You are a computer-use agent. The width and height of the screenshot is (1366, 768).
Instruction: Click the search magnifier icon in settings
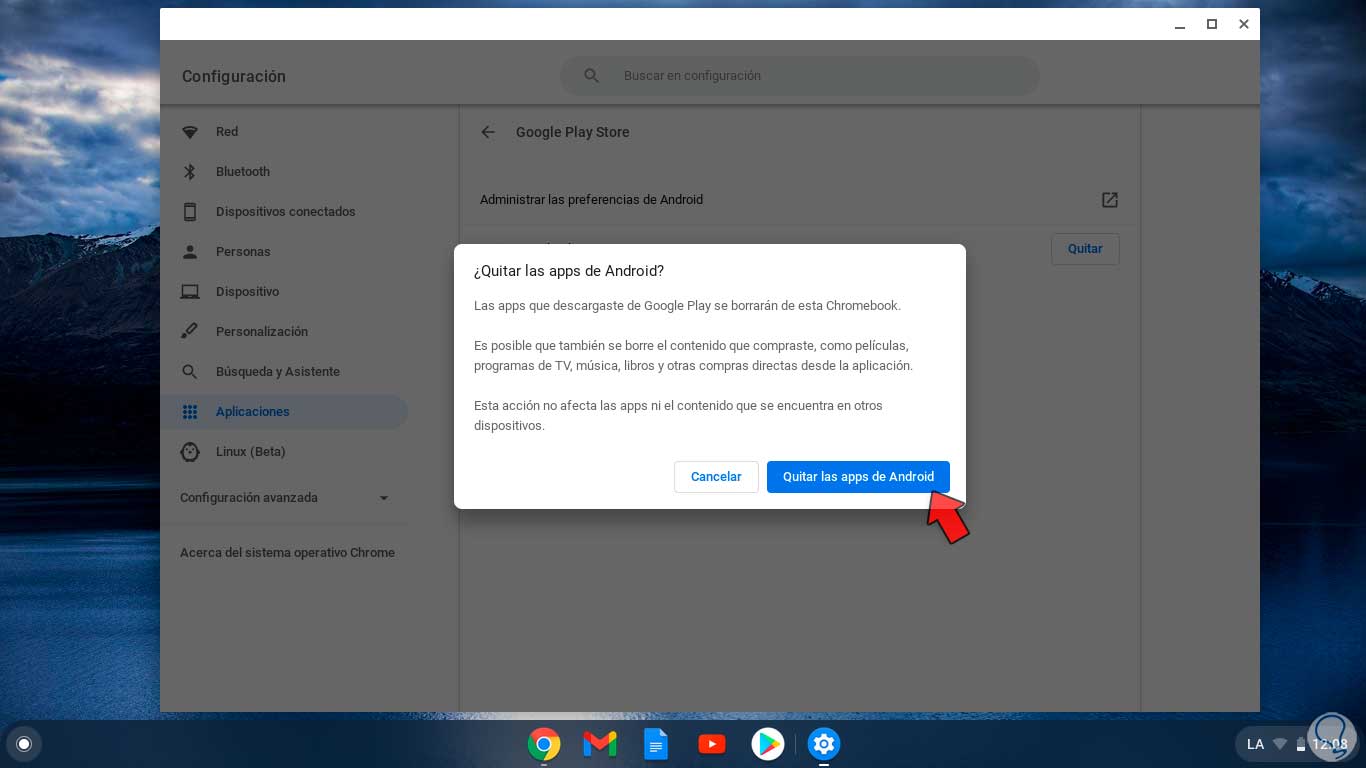591,76
